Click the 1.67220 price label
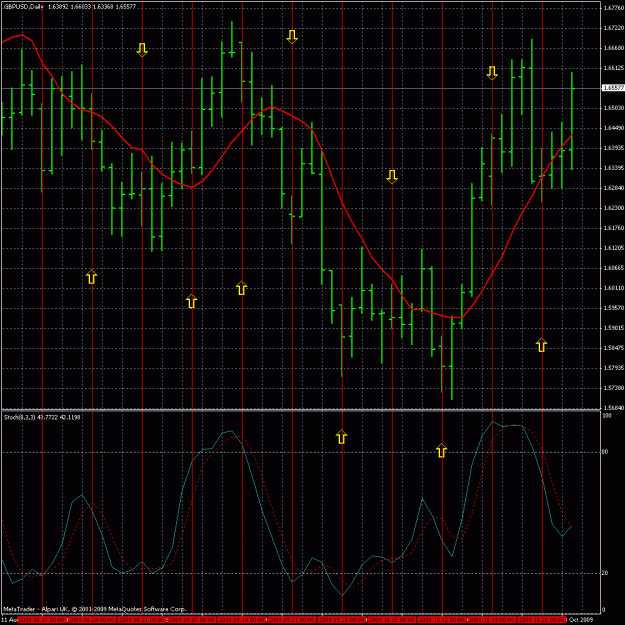Screen dimensions: 625x625 click(x=613, y=28)
